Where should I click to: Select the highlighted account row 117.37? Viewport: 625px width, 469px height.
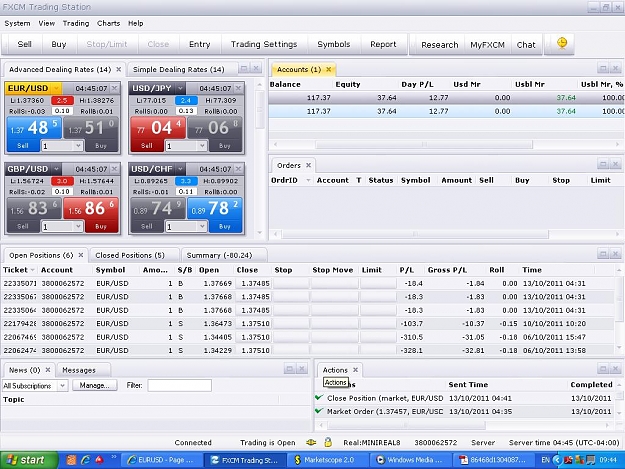click(446, 111)
